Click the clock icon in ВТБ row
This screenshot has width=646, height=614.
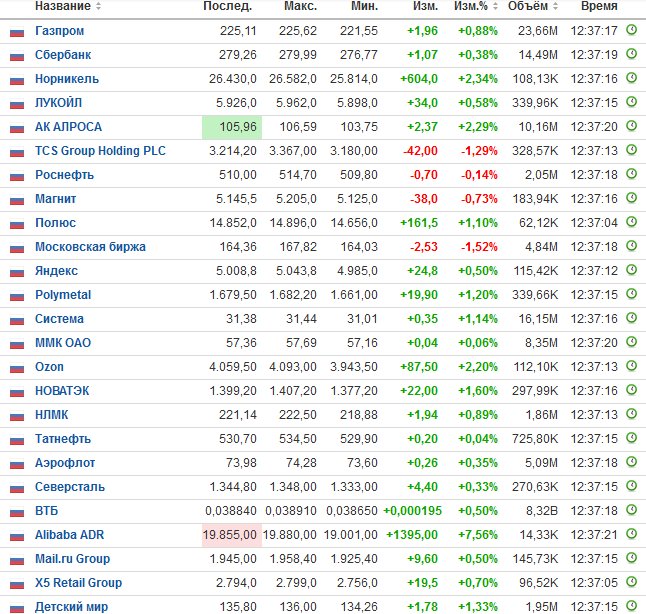631,510
